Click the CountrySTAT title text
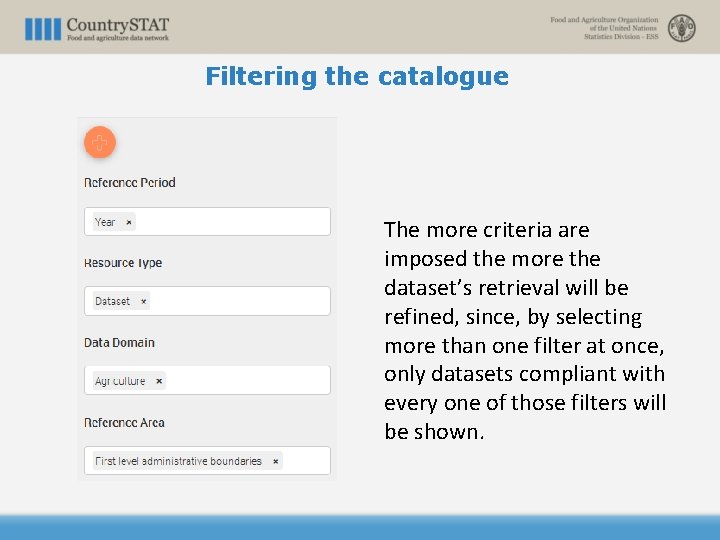This screenshot has width=720, height=540. coord(118,25)
